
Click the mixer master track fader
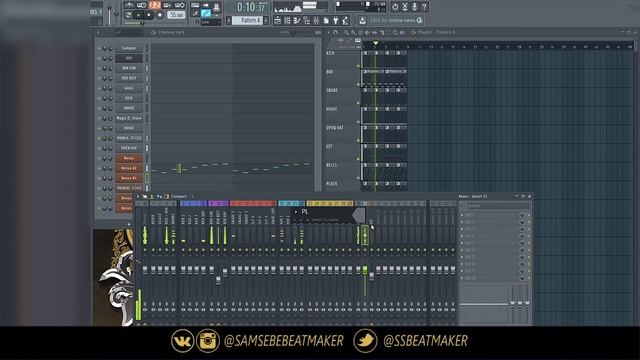[x=145, y=269]
